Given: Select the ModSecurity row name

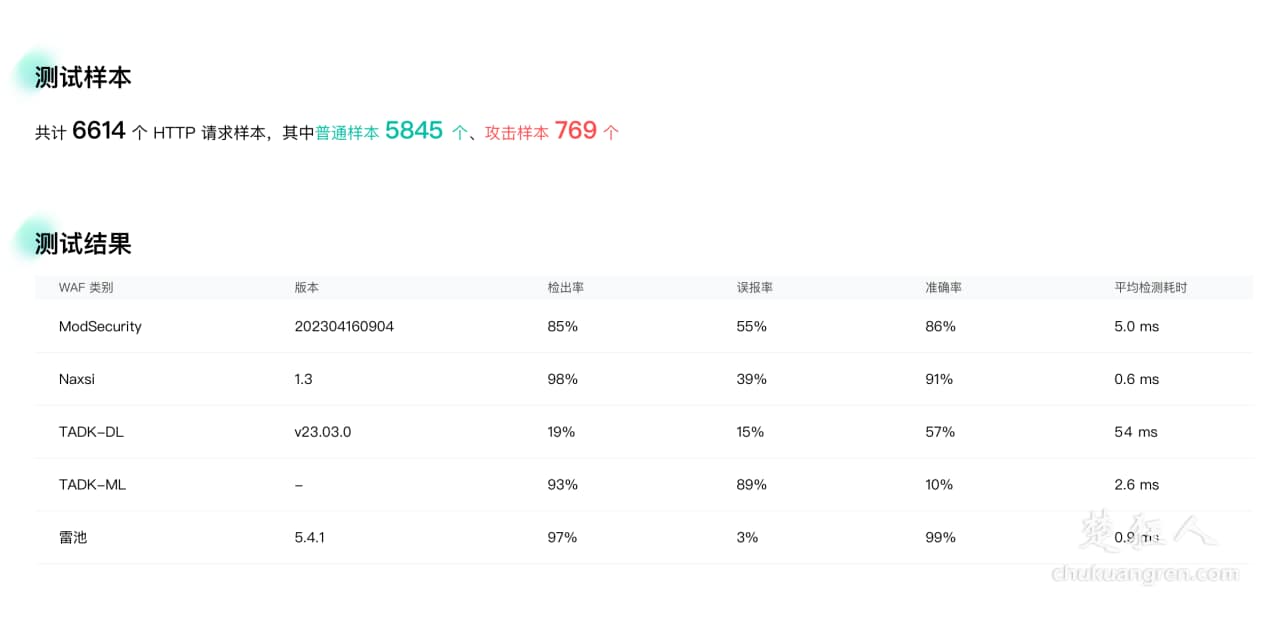Looking at the screenshot, I should (x=100, y=327).
